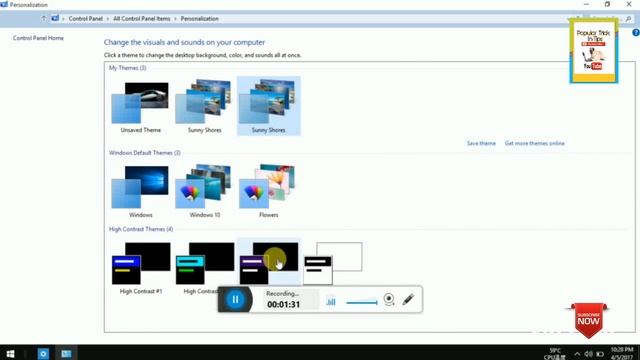Click the search magnifier icon
Image resolution: width=640 pixels, height=360 pixels.
tap(628, 19)
